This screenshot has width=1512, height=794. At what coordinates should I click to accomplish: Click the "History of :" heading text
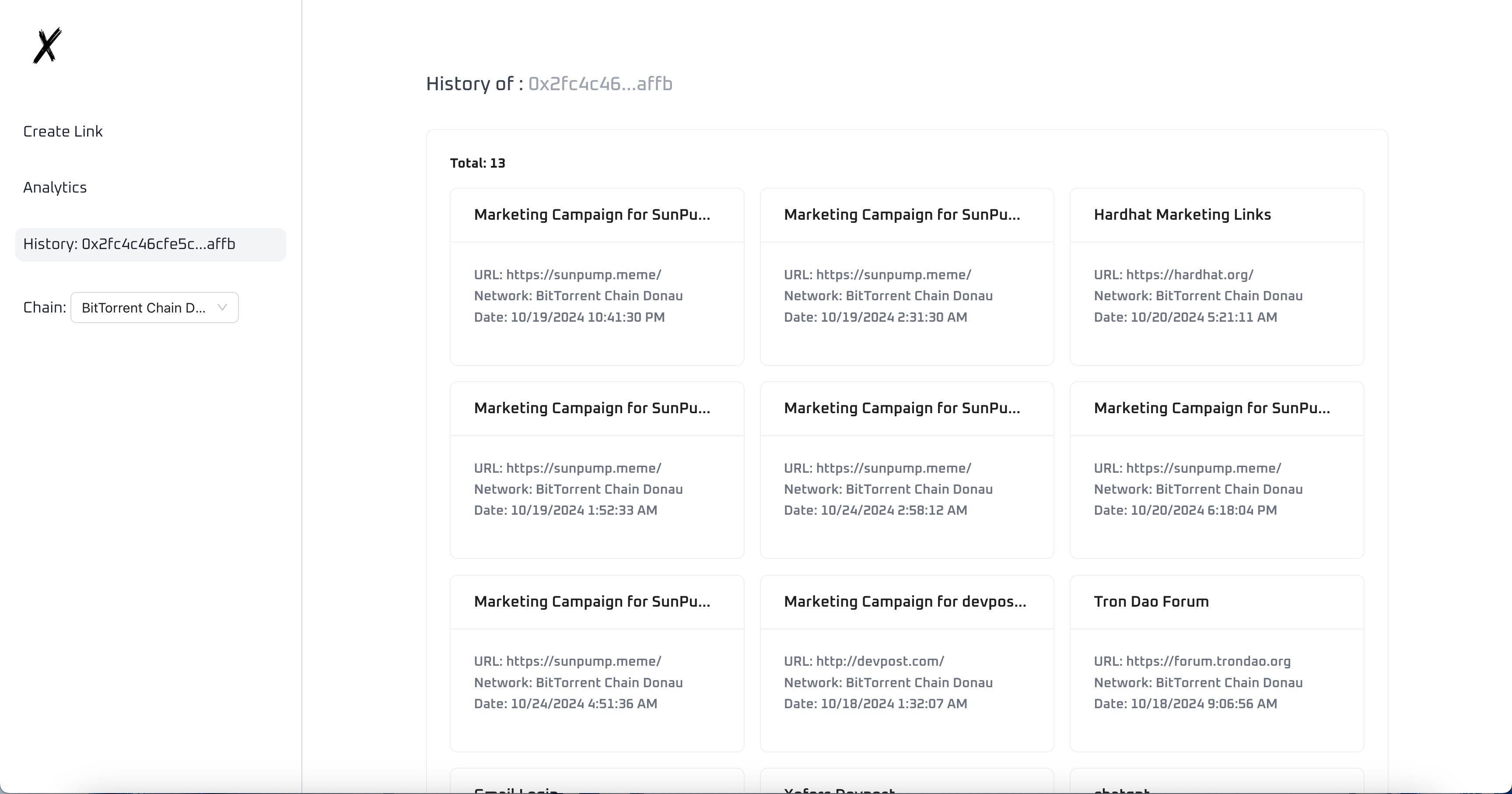474,84
